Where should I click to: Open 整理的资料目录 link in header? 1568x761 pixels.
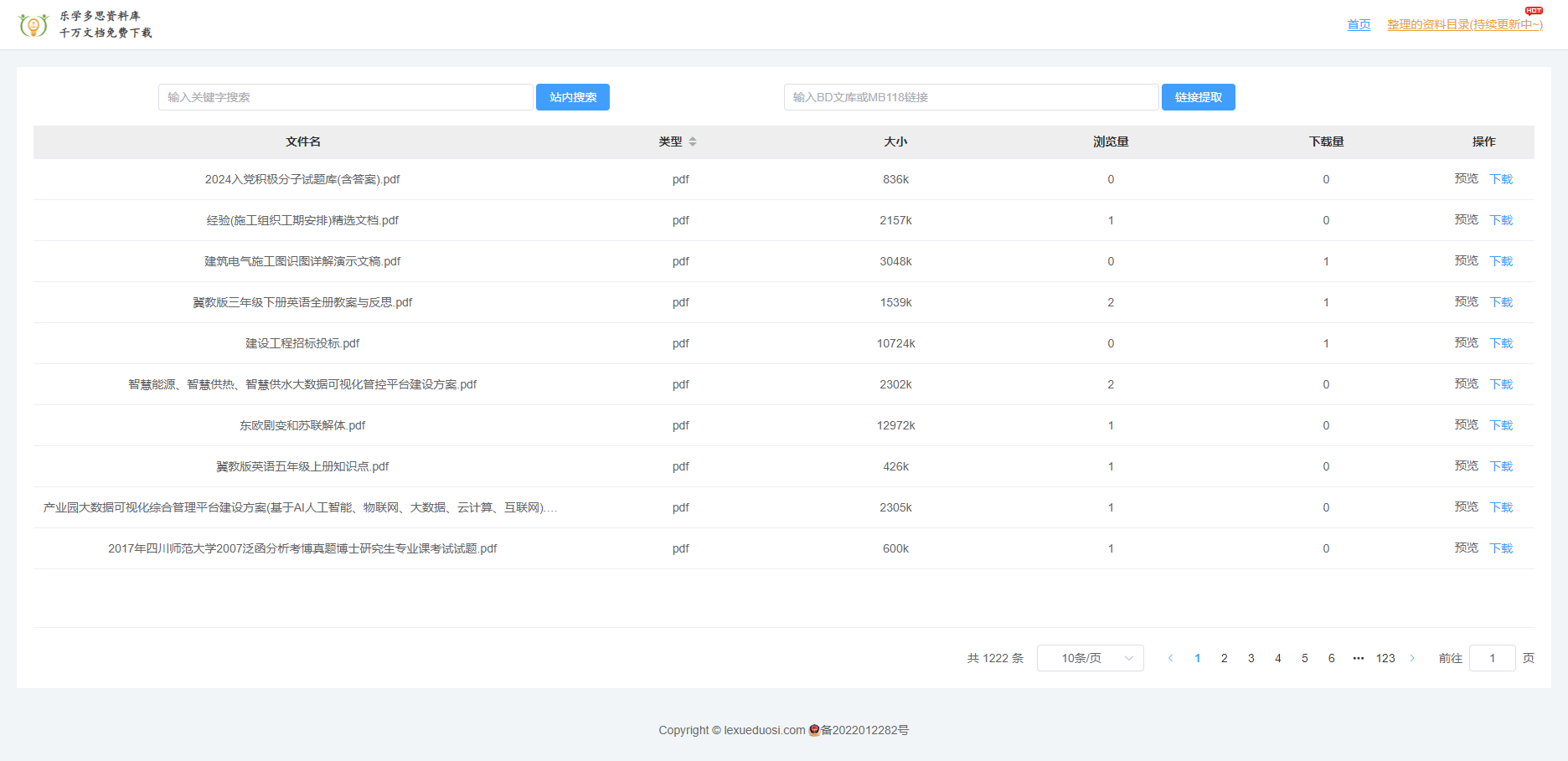pos(1464,25)
